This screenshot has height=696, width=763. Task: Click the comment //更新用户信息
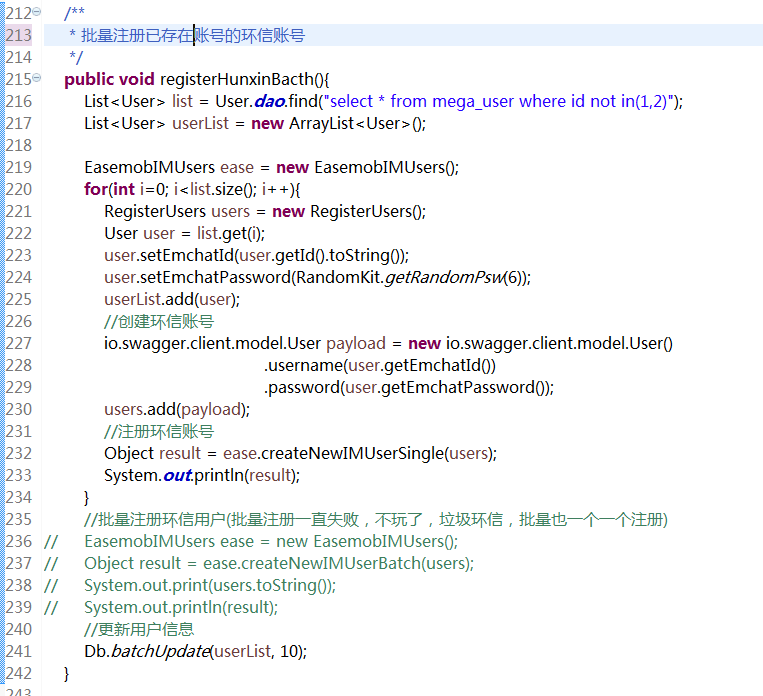click(139, 630)
